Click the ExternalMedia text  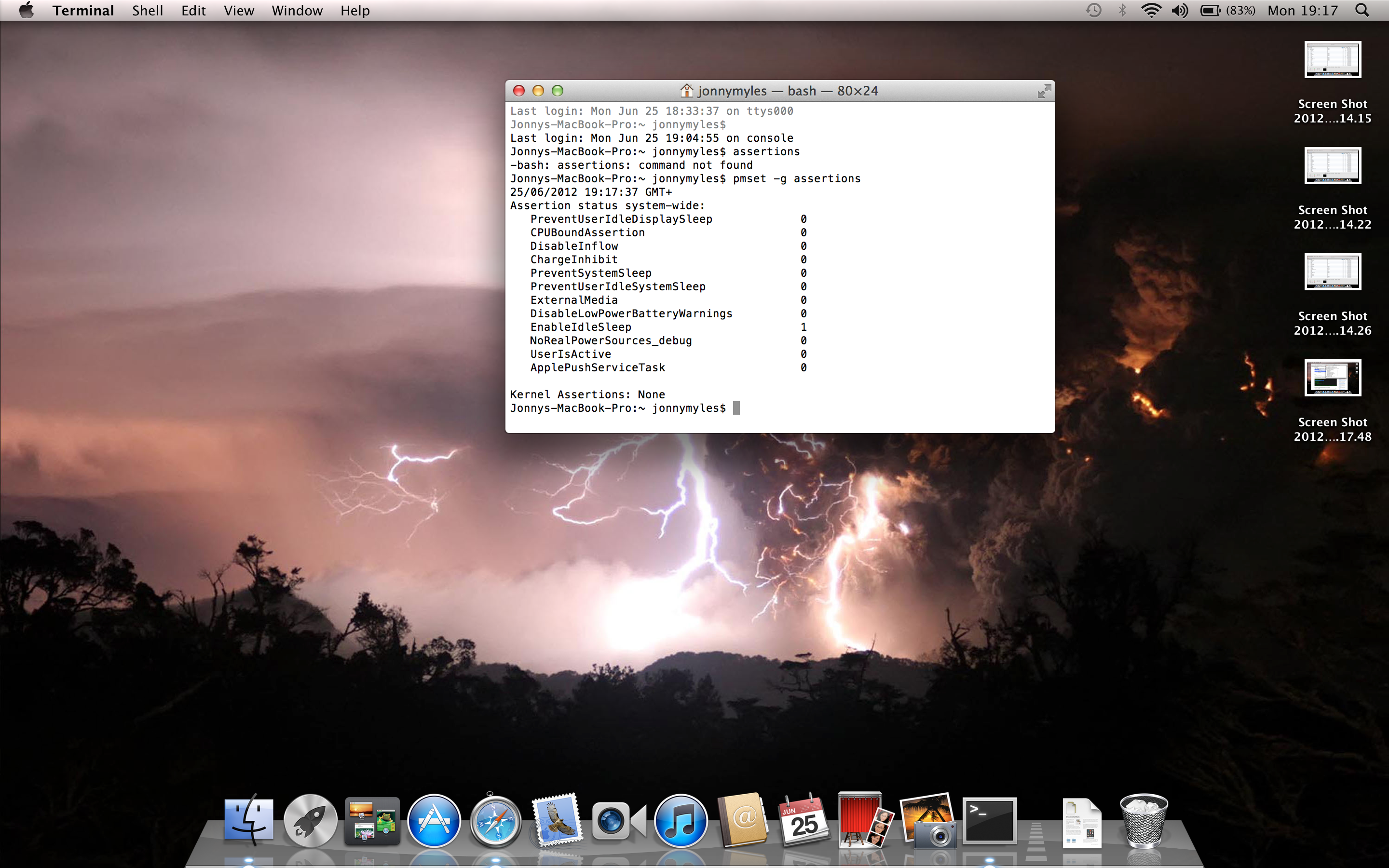tap(574, 300)
